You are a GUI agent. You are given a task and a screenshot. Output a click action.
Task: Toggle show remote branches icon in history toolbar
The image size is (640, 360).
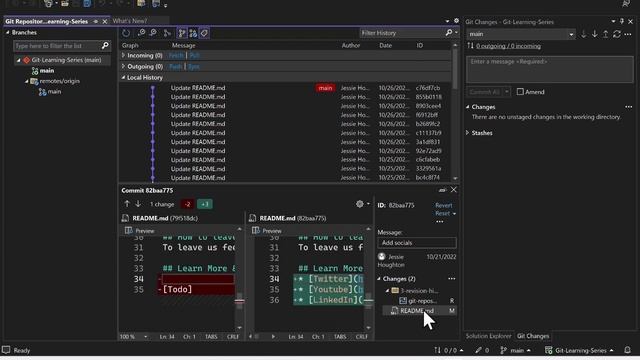(x=193, y=33)
